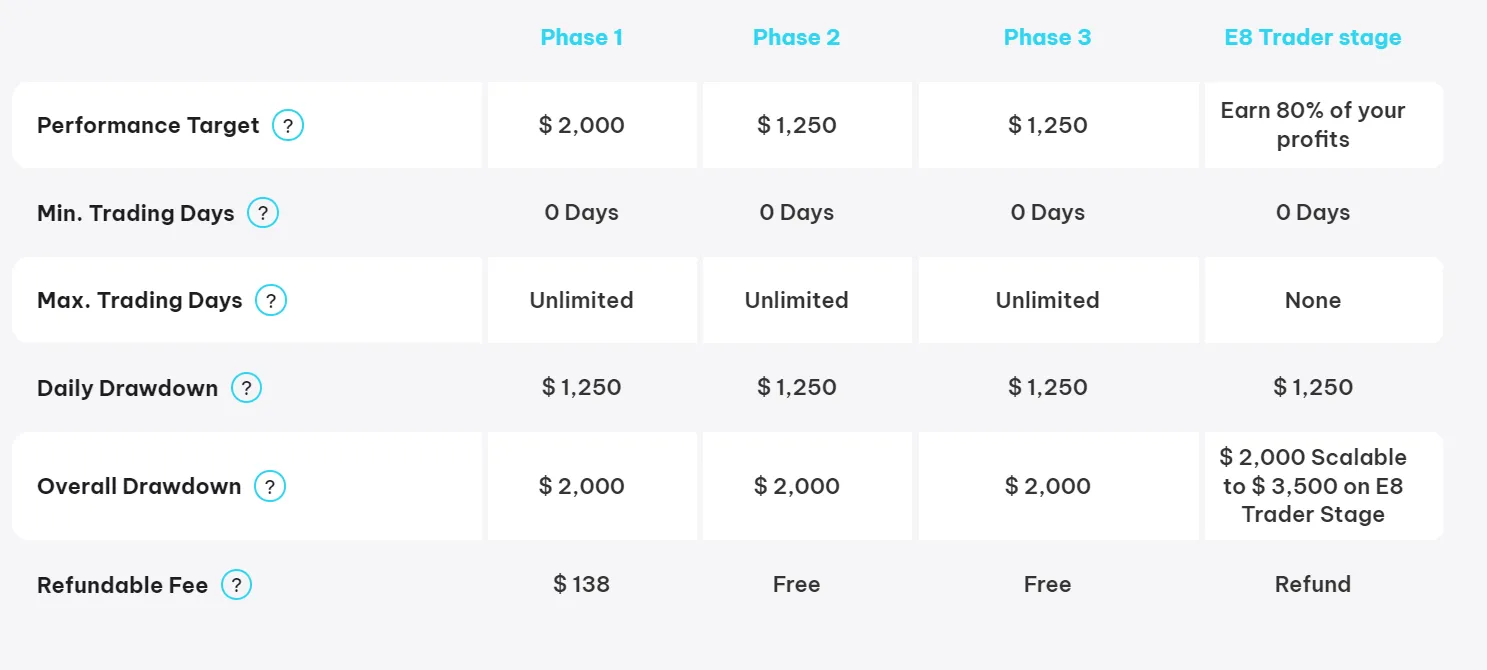Open the Min. Trading Days help tooltip
1487x670 pixels.
point(263,213)
